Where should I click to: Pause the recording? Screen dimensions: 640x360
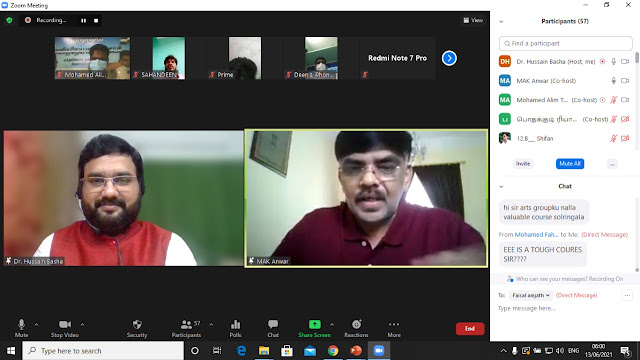point(83,20)
